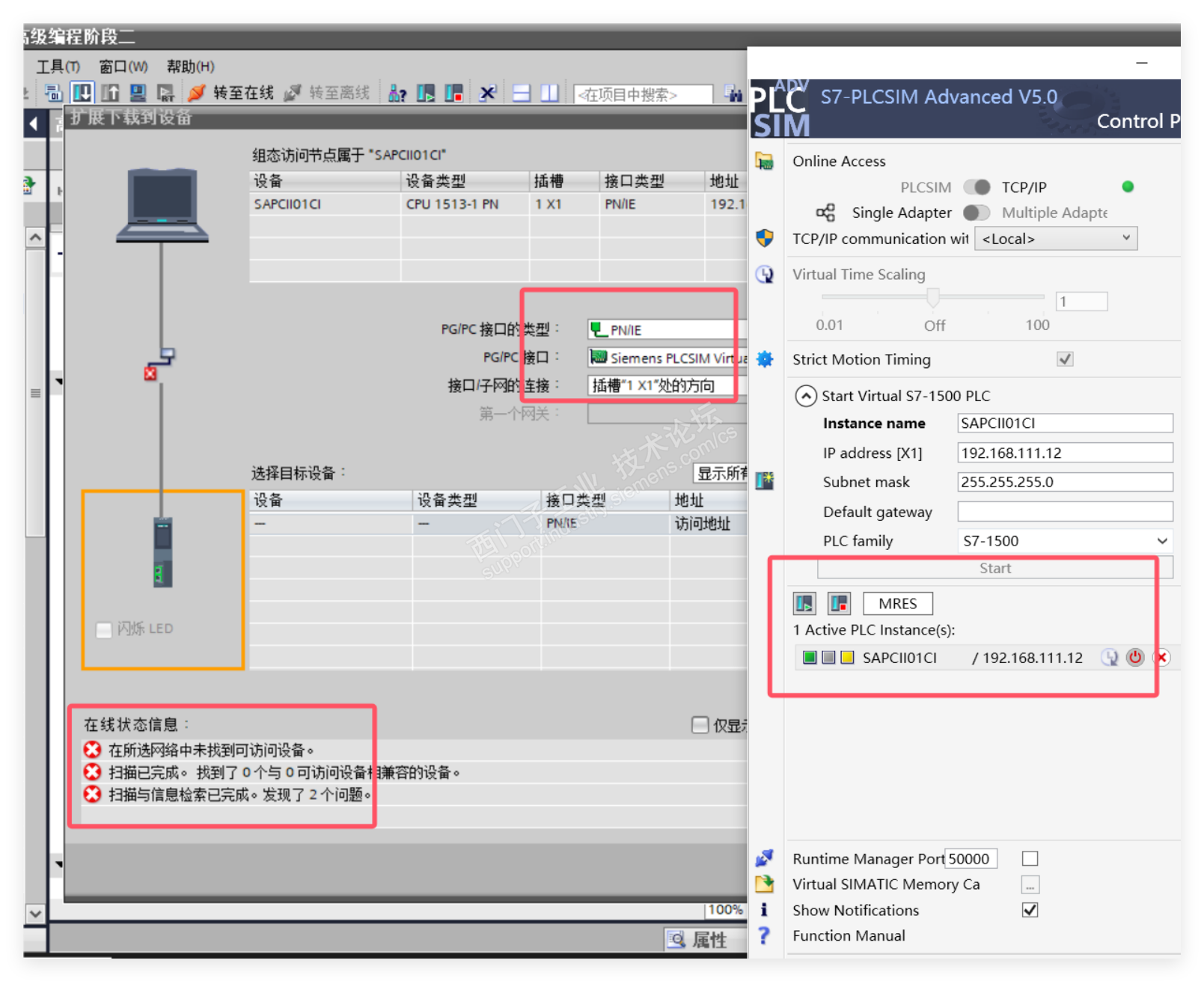
Task: Click the Runtime Manager Port arrows icon
Action: (x=764, y=858)
